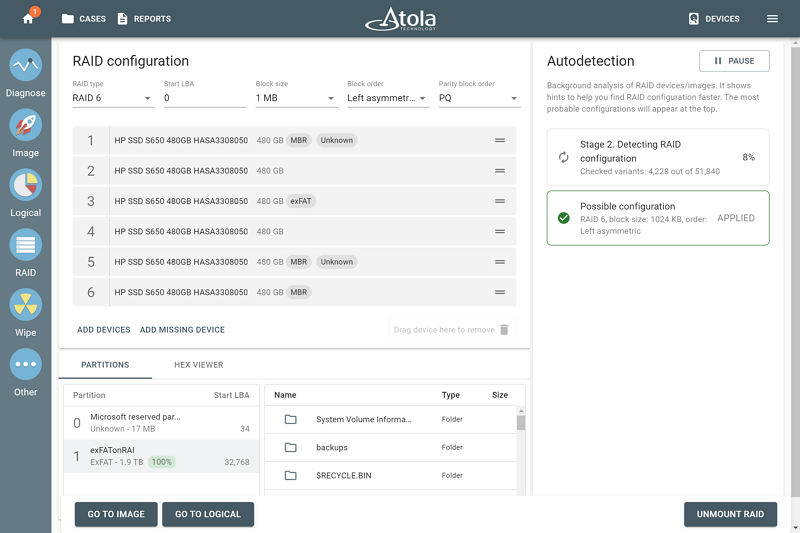This screenshot has height=533, width=800.
Task: Expand the Block size dropdown
Action: coord(296,98)
